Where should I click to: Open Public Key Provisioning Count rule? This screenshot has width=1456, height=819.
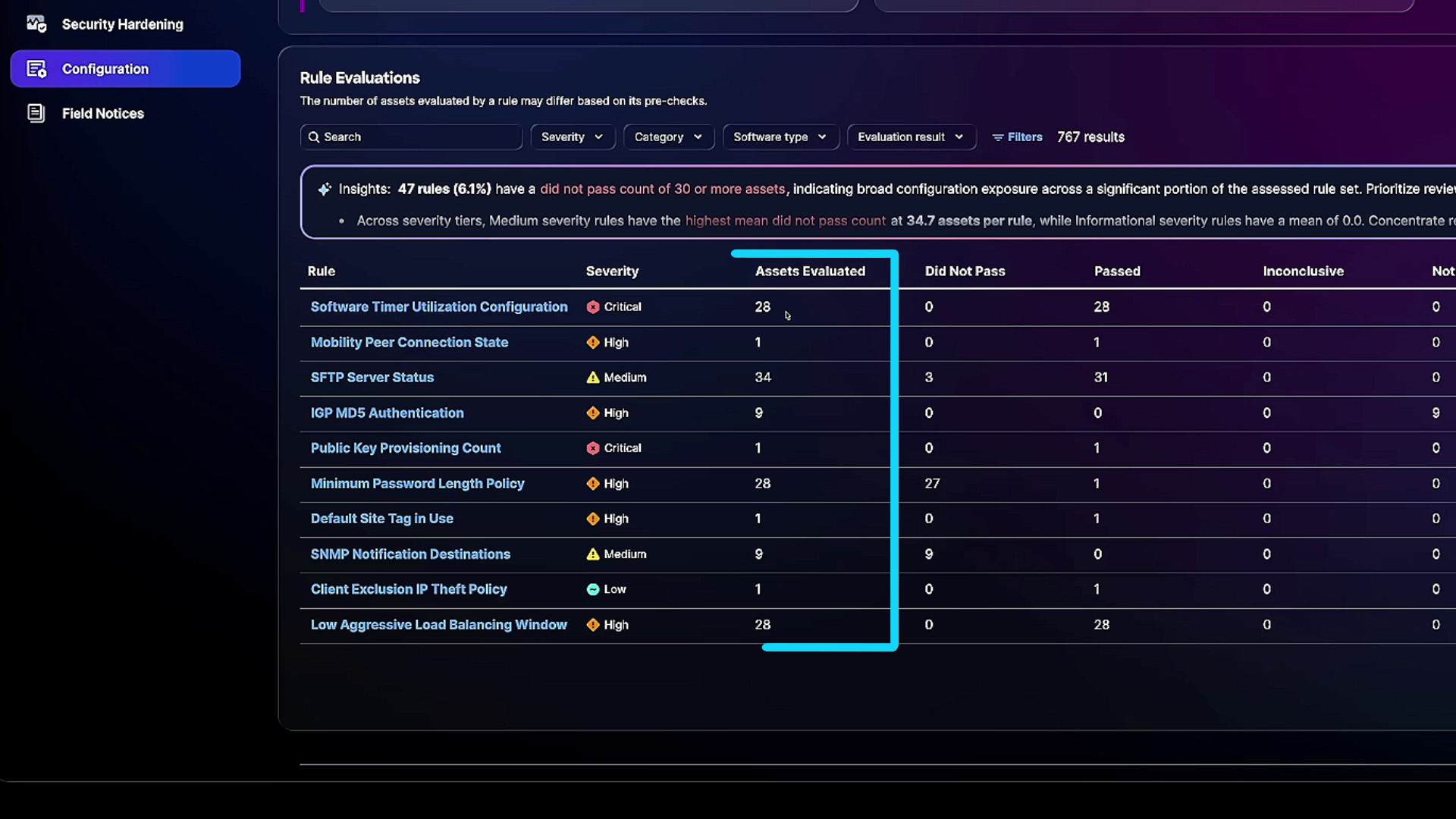pos(406,448)
